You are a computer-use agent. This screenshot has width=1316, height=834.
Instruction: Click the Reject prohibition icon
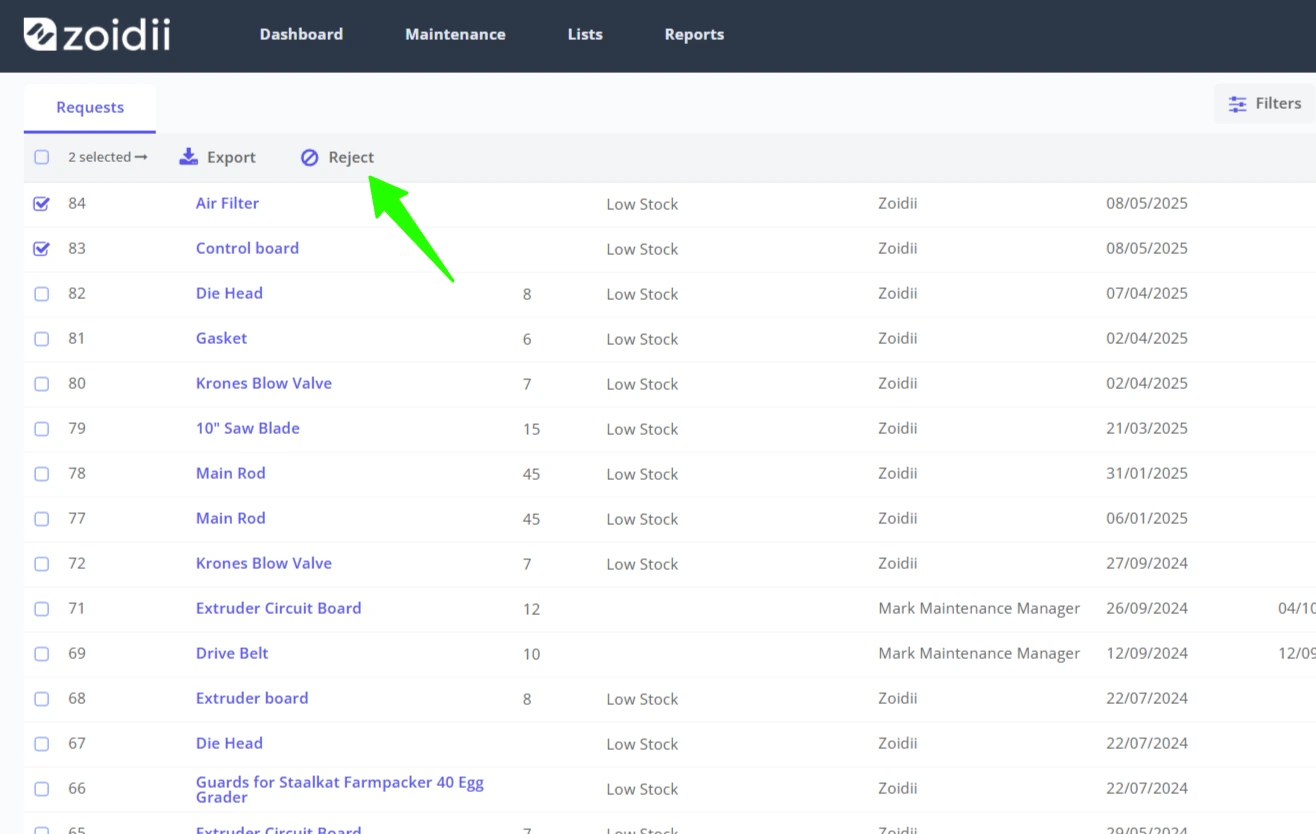tap(310, 157)
